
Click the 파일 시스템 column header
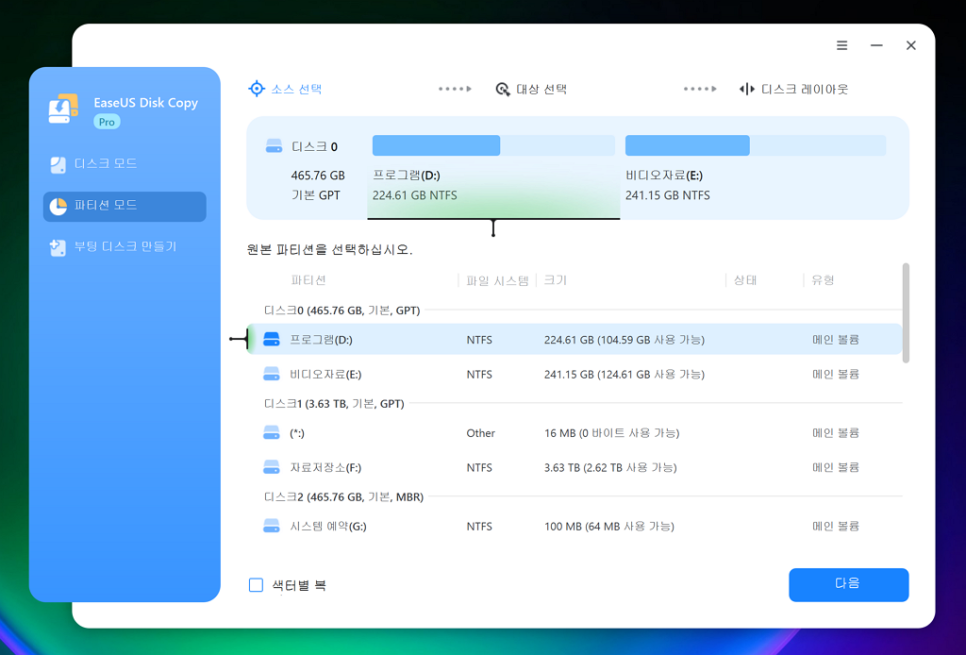(x=497, y=281)
